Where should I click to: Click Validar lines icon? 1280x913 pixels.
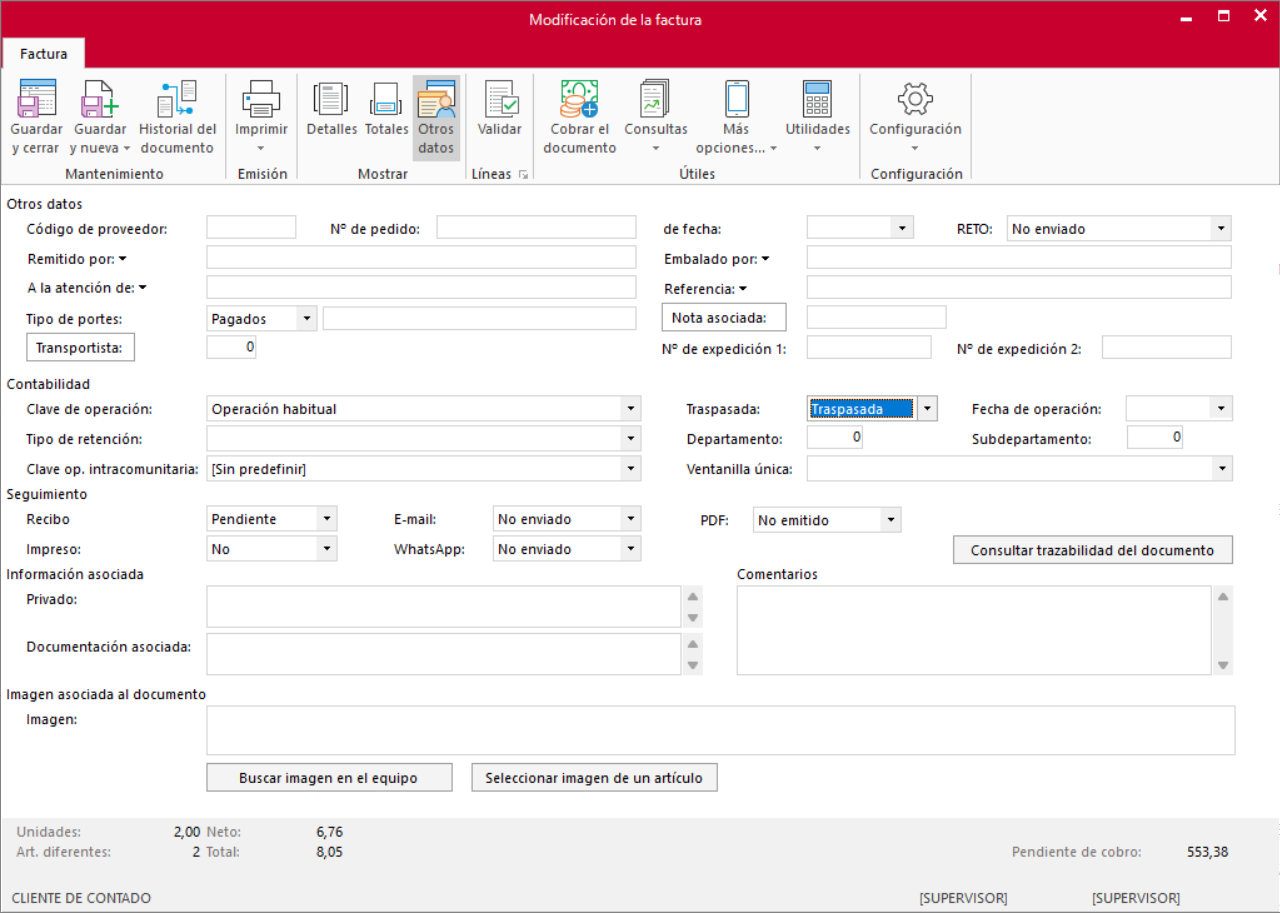pos(500,98)
